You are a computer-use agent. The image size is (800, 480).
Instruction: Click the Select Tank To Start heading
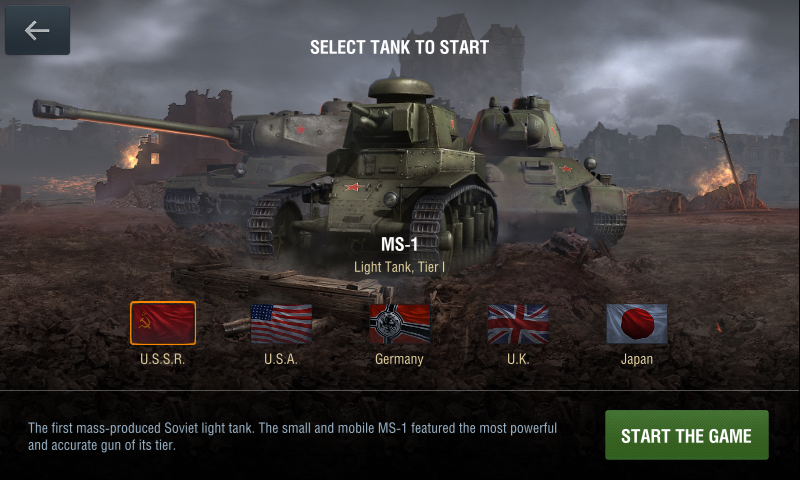[399, 47]
